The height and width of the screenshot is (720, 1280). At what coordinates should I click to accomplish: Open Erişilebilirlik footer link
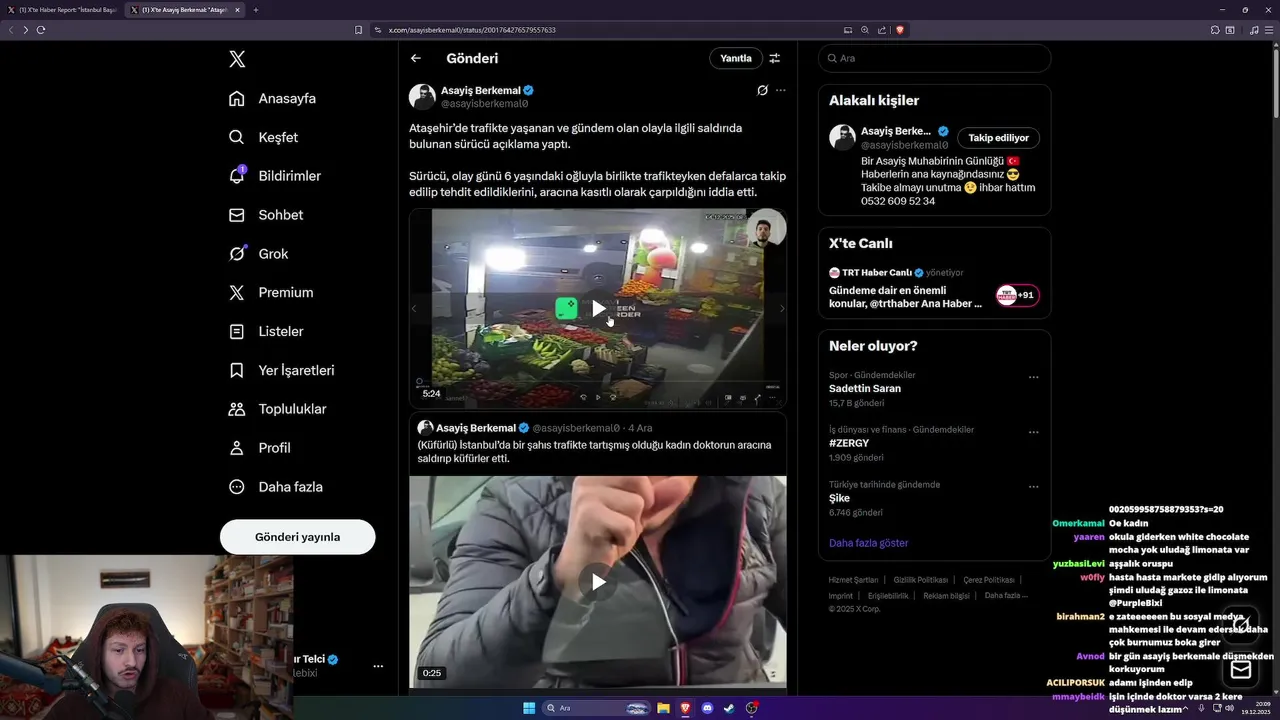click(x=888, y=595)
